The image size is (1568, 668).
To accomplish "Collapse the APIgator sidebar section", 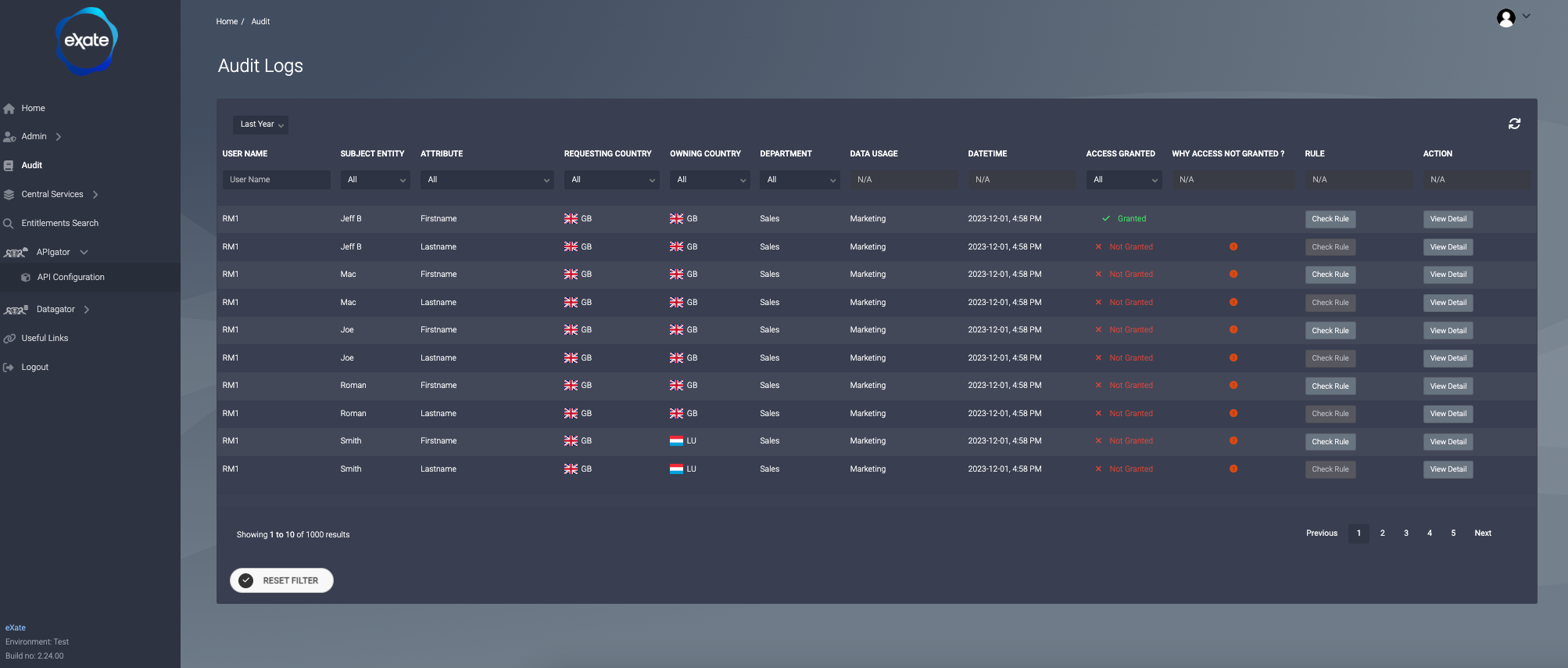I will (84, 252).
